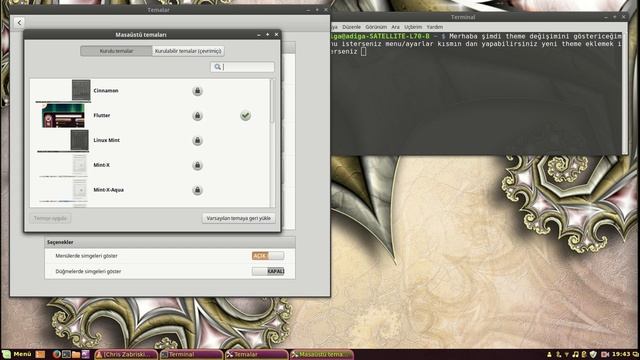Click the 'Mint-X-Aqua' theme name
The height and width of the screenshot is (360, 640).
click(108, 190)
